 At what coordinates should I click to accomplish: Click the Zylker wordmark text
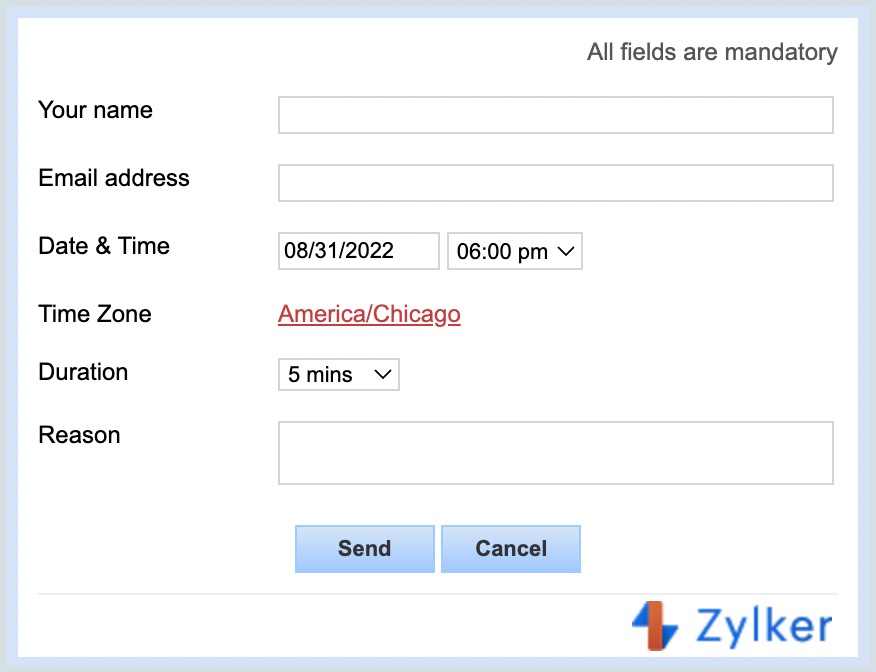click(x=763, y=627)
